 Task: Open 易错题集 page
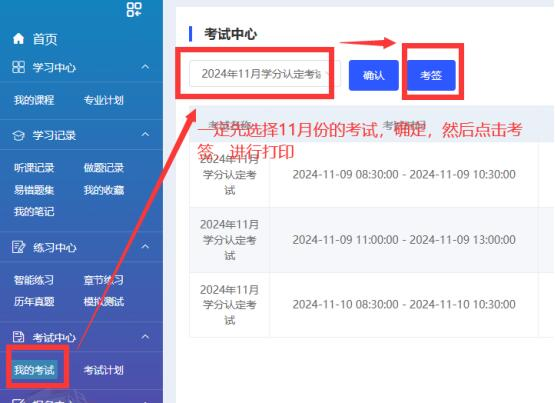pyautogui.click(x=34, y=190)
